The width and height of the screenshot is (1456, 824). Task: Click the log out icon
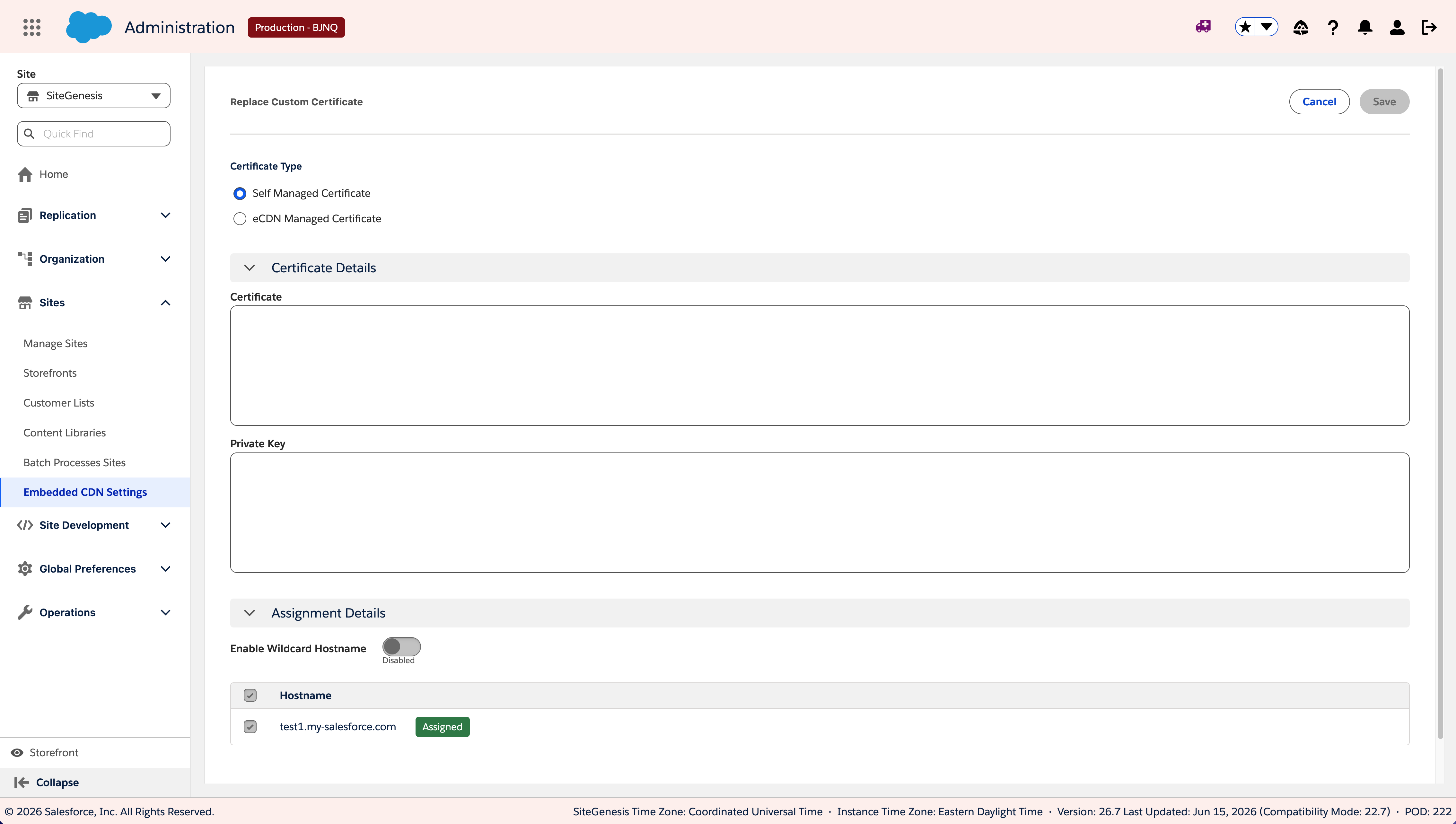(x=1429, y=27)
